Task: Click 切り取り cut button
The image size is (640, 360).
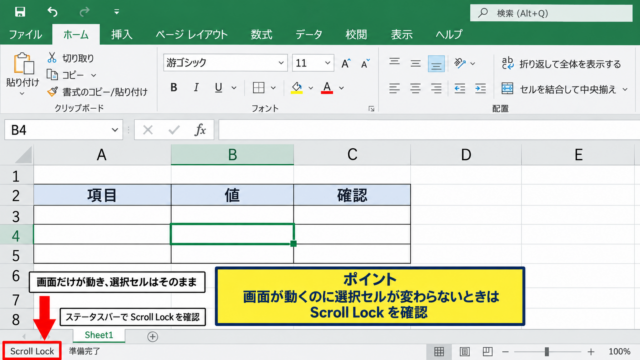Action: click(x=71, y=58)
